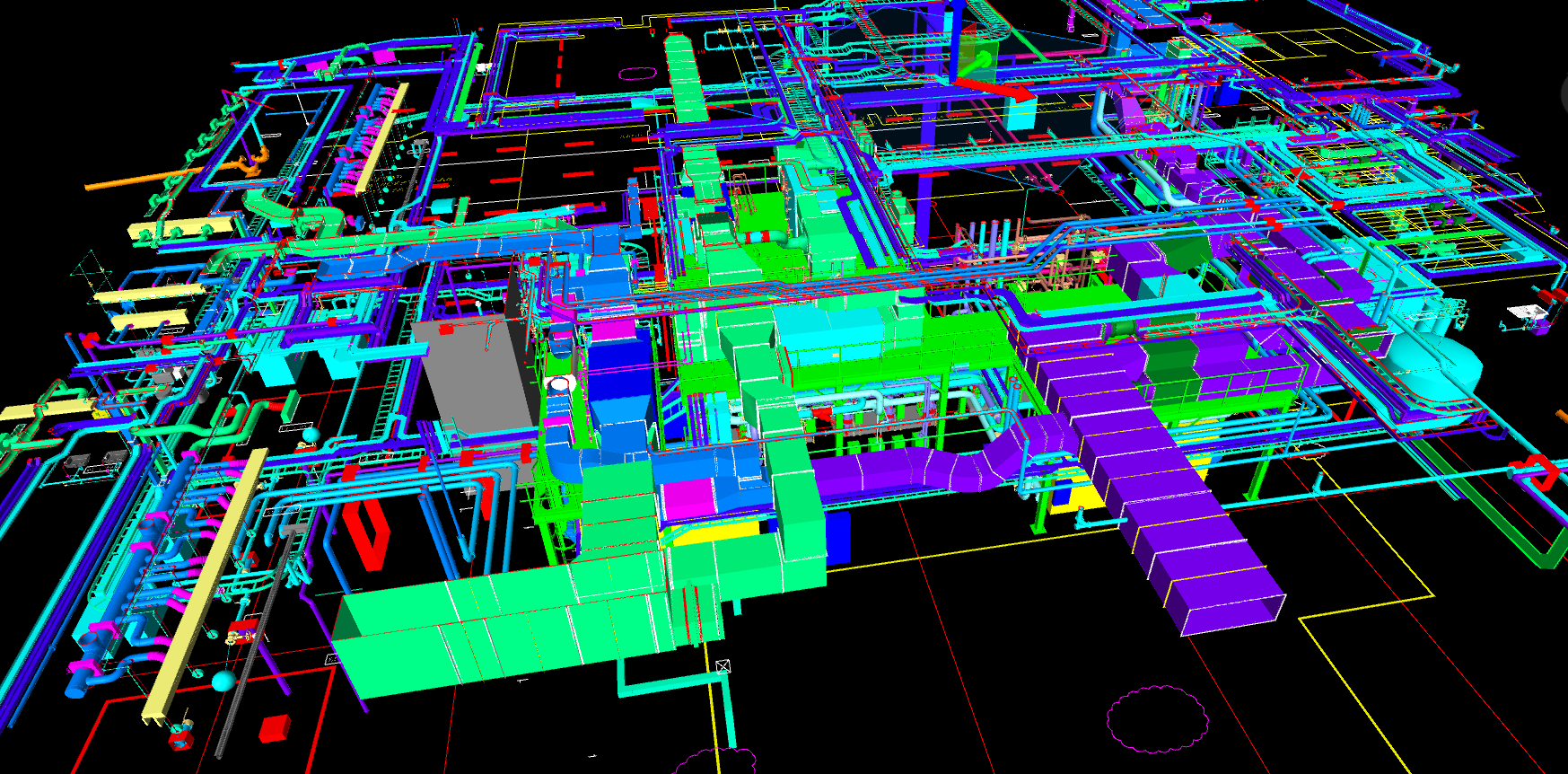Select the small blue box under the green duct

837,539
